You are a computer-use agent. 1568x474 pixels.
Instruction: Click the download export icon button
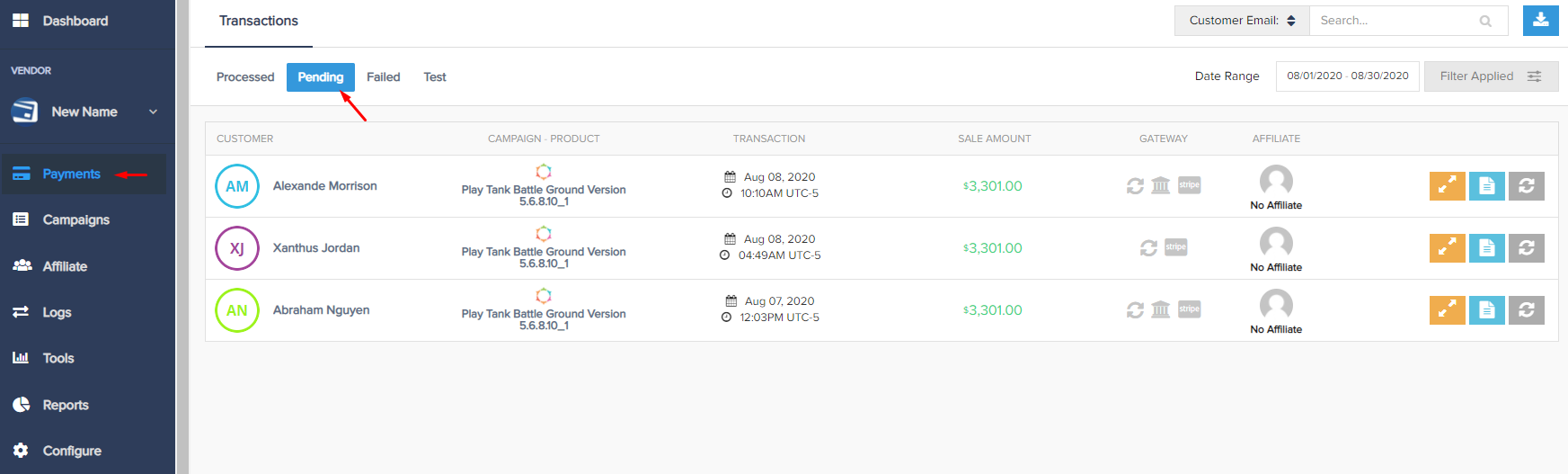pos(1540,21)
